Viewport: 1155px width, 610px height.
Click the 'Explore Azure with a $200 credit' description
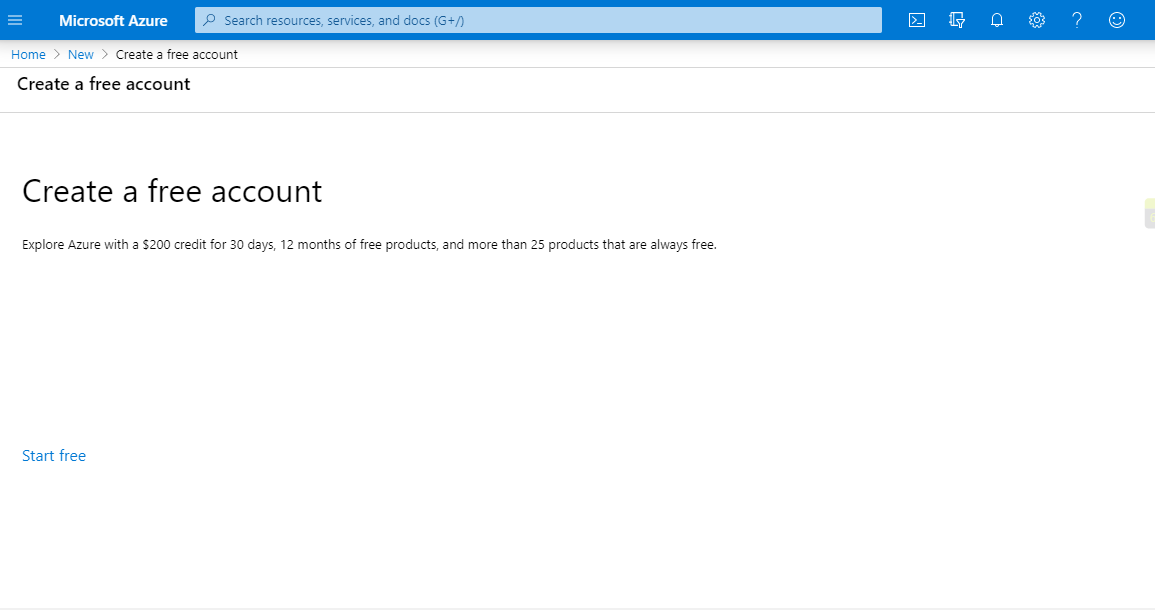click(369, 245)
